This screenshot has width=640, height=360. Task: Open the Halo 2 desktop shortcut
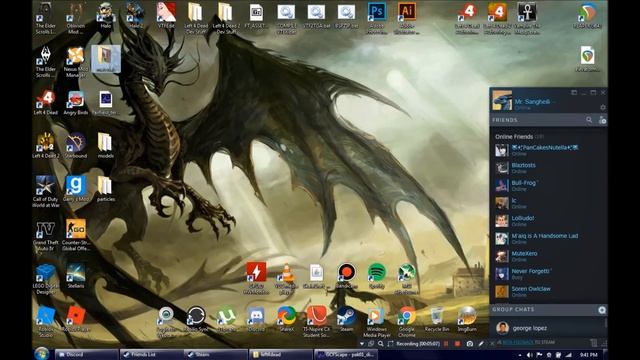pyautogui.click(x=136, y=16)
